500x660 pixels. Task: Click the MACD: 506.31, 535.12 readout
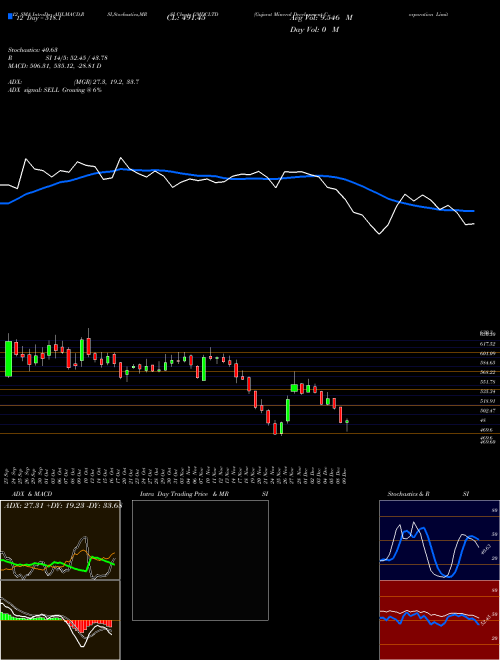pos(55,66)
